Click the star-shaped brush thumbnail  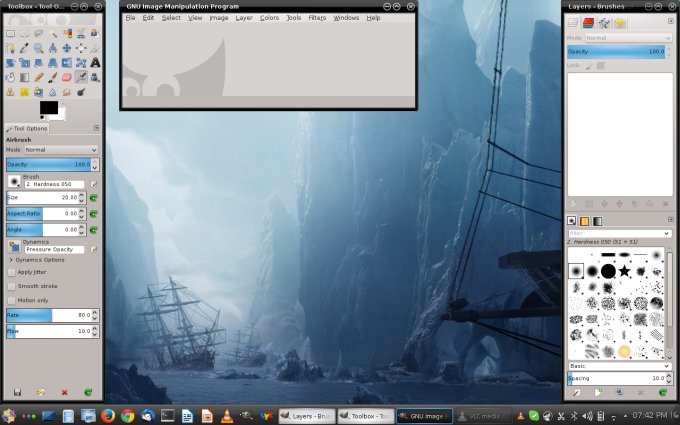[624, 270]
